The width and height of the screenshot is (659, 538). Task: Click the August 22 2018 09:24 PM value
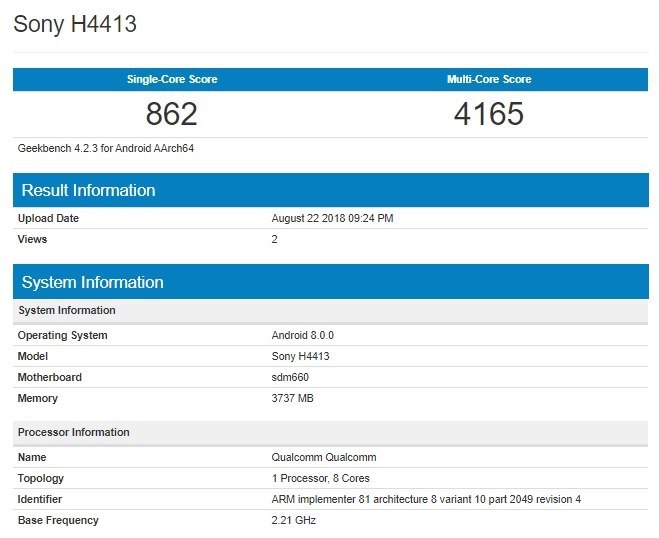pyautogui.click(x=332, y=218)
